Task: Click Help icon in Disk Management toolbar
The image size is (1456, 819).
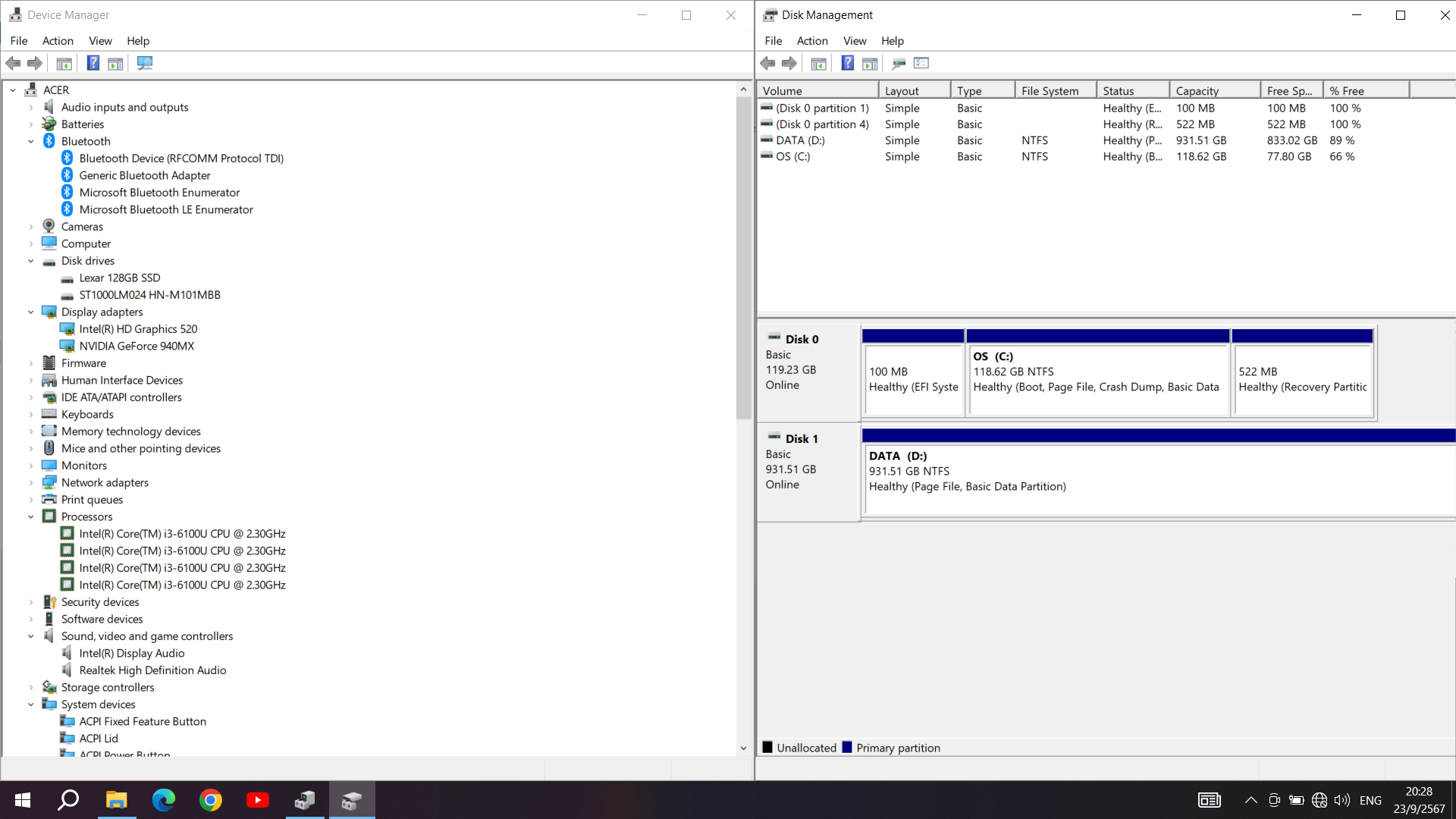Action: pos(848,63)
